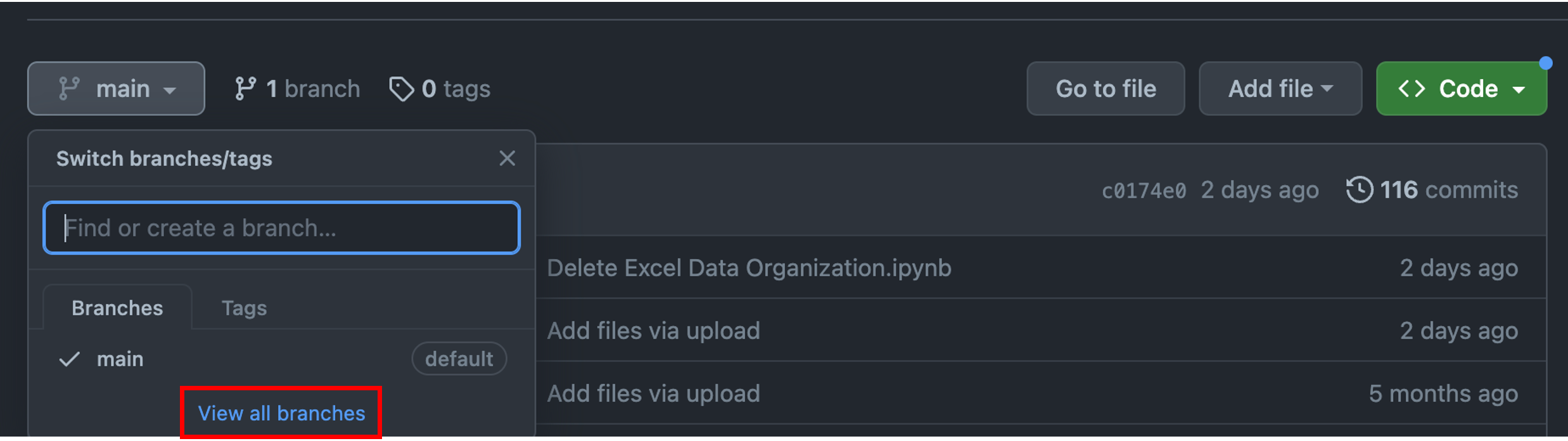This screenshot has width=1568, height=441.
Task: Focus the Find or create a branch field
Action: pos(281,228)
